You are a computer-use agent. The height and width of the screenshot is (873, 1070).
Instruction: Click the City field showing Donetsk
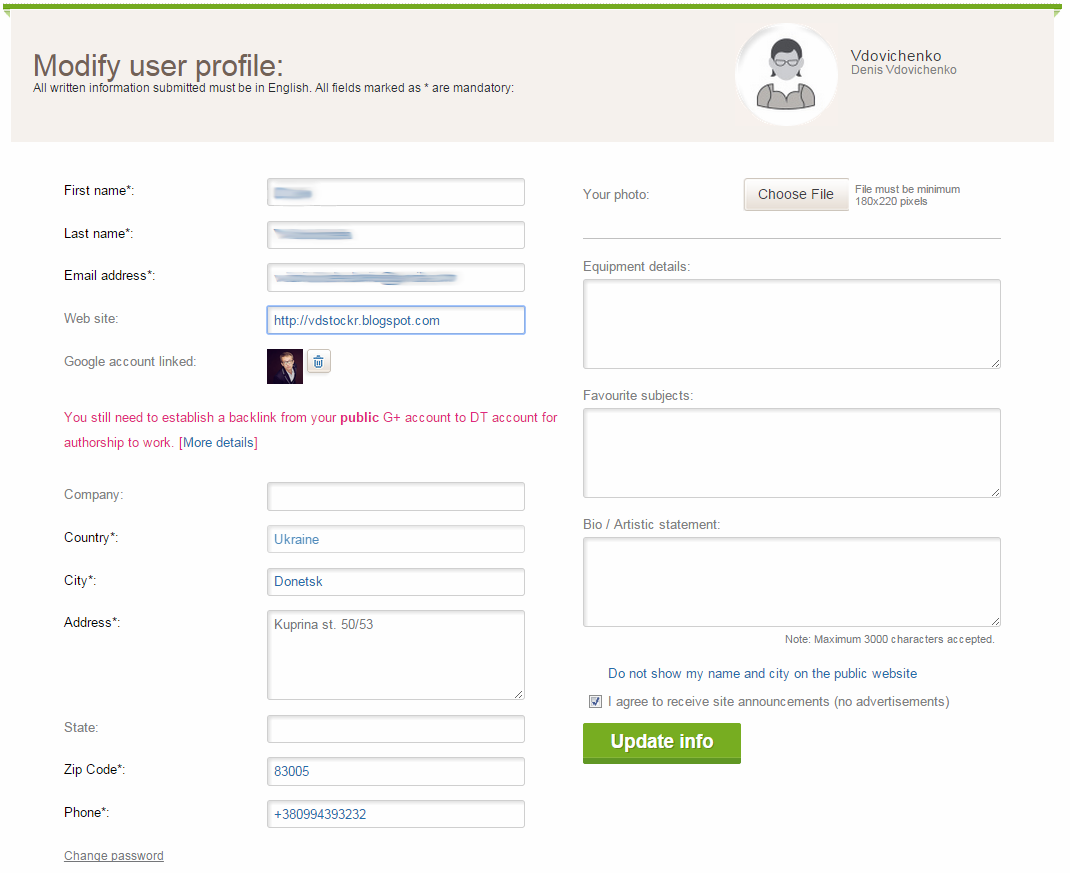click(x=396, y=582)
